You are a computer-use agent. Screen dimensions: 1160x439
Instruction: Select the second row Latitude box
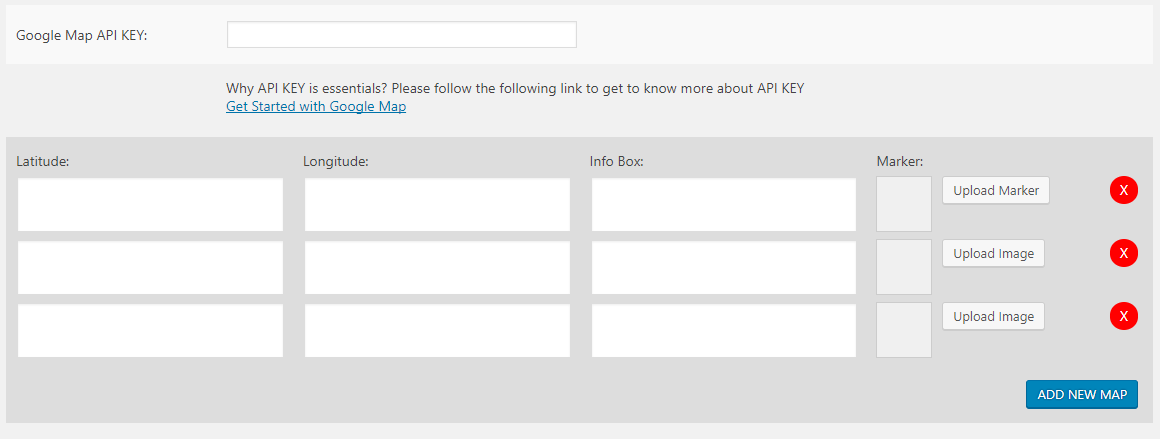coord(150,268)
